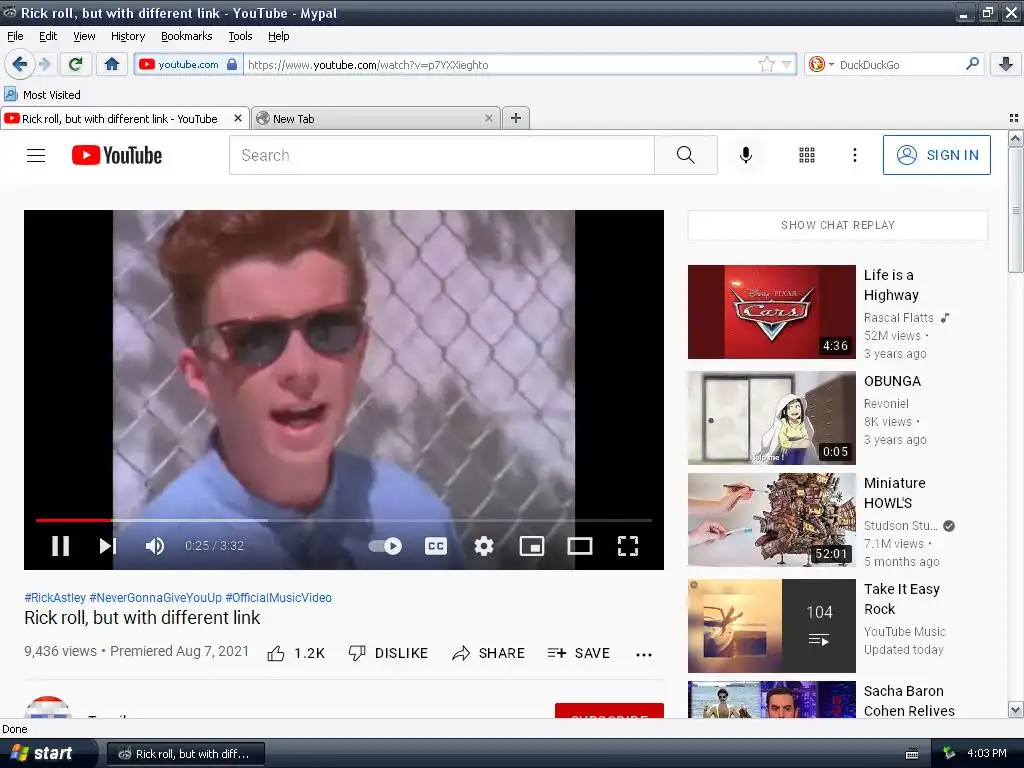Click the page scrollbar up arrow
Viewport: 1024px width, 768px height.
click(1015, 138)
